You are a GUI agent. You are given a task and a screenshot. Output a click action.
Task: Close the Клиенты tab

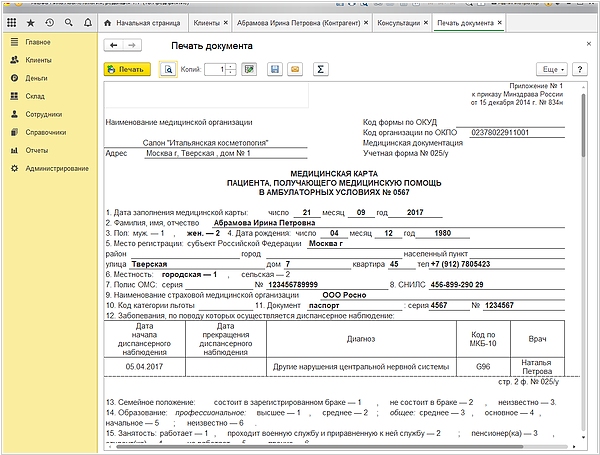tap(226, 23)
